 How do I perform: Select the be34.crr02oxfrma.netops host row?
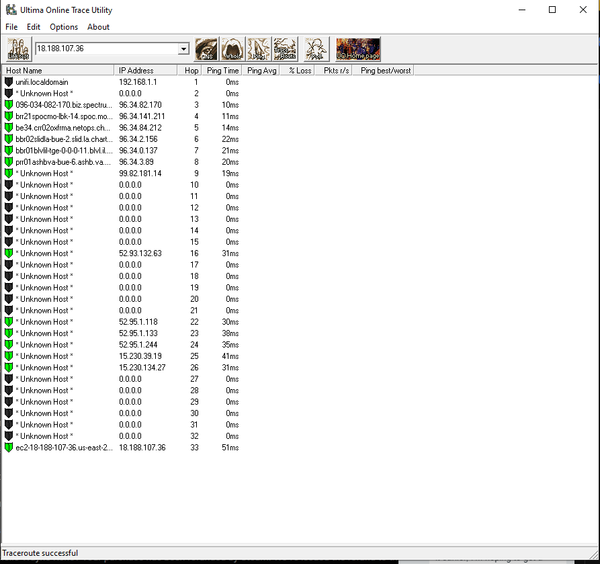click(63, 128)
